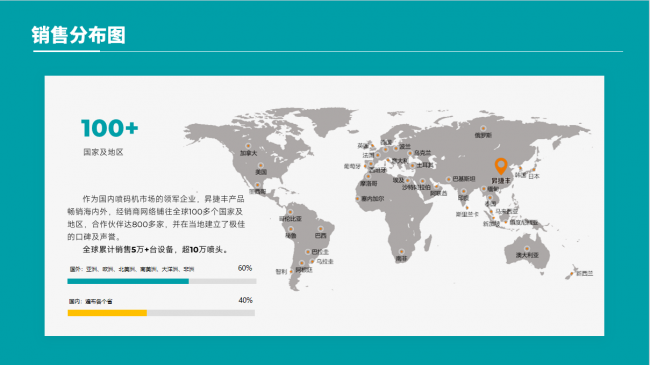Click the 乌拉圭 marker dot
The height and width of the screenshot is (365, 650).
click(x=312, y=261)
